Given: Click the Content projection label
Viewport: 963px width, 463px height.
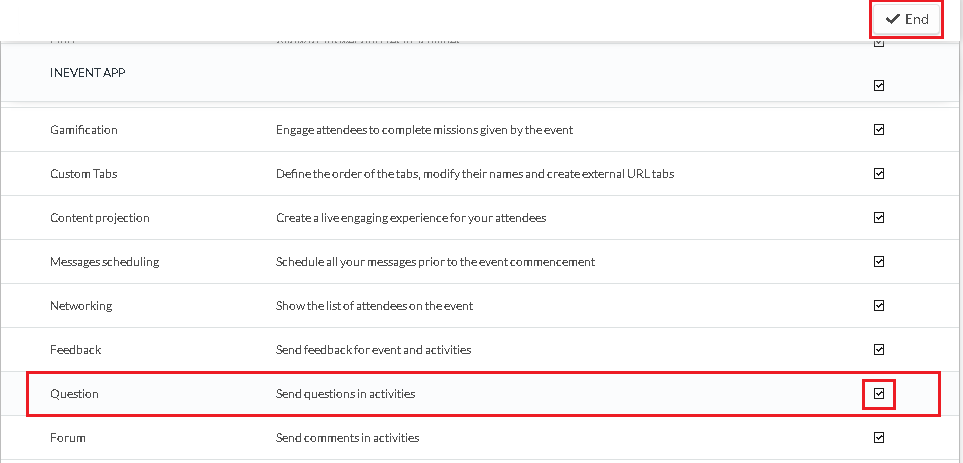Looking at the screenshot, I should tap(99, 218).
